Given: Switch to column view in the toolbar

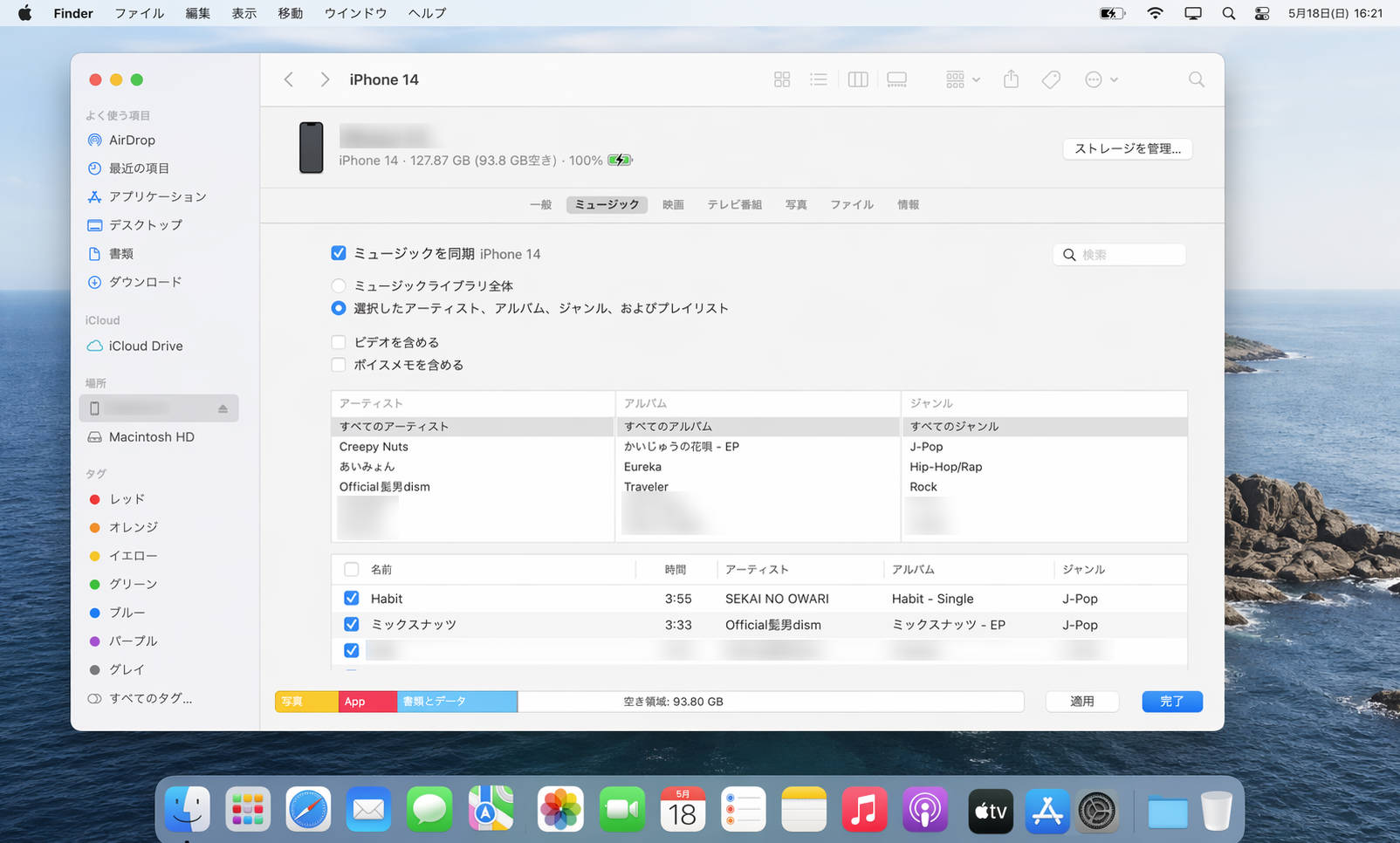Looking at the screenshot, I should (857, 79).
